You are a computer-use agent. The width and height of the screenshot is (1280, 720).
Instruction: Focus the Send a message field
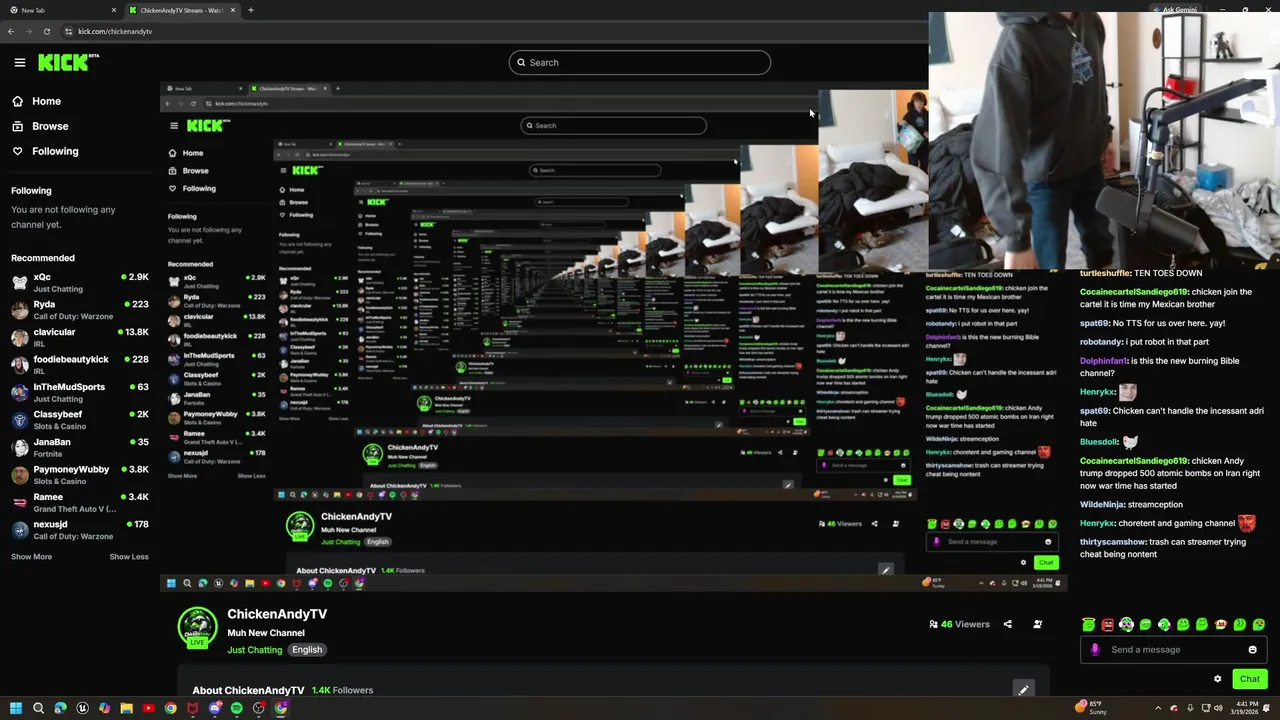coord(1173,649)
